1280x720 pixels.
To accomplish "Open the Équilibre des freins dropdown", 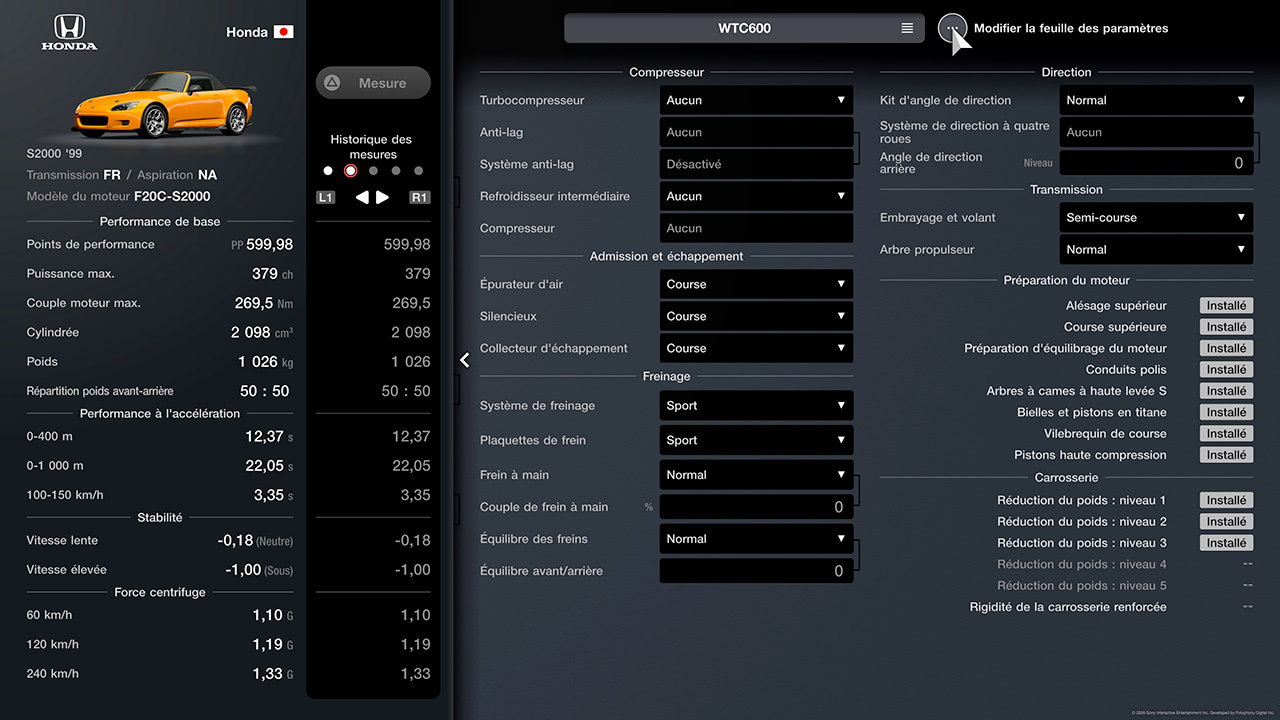I will pyautogui.click(x=756, y=539).
